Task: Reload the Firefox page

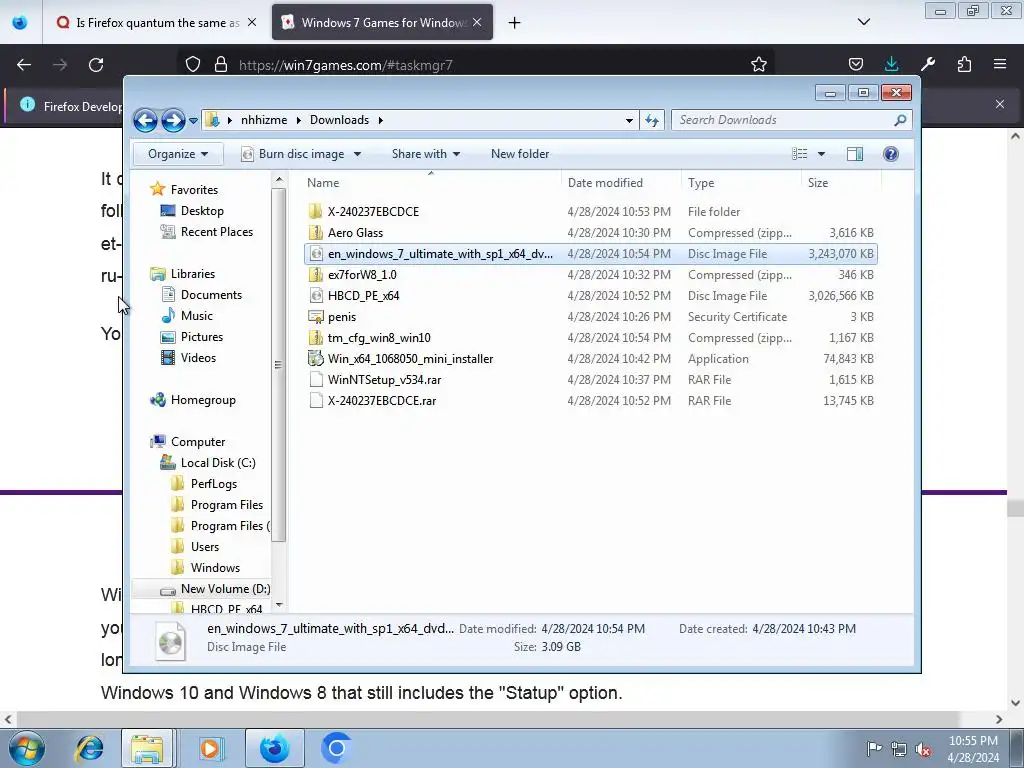Action: [96, 65]
